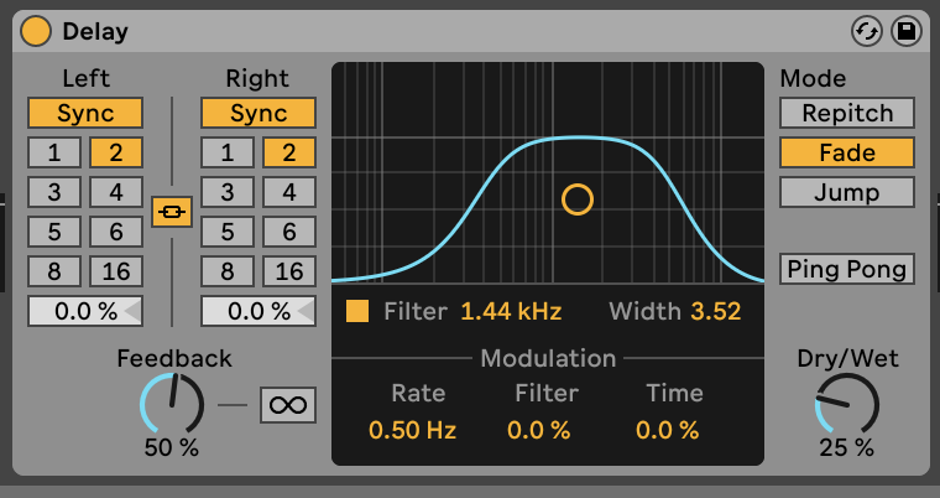Image resolution: width=941 pixels, height=499 pixels.
Task: Select Left delay time 5
Action: (54, 232)
